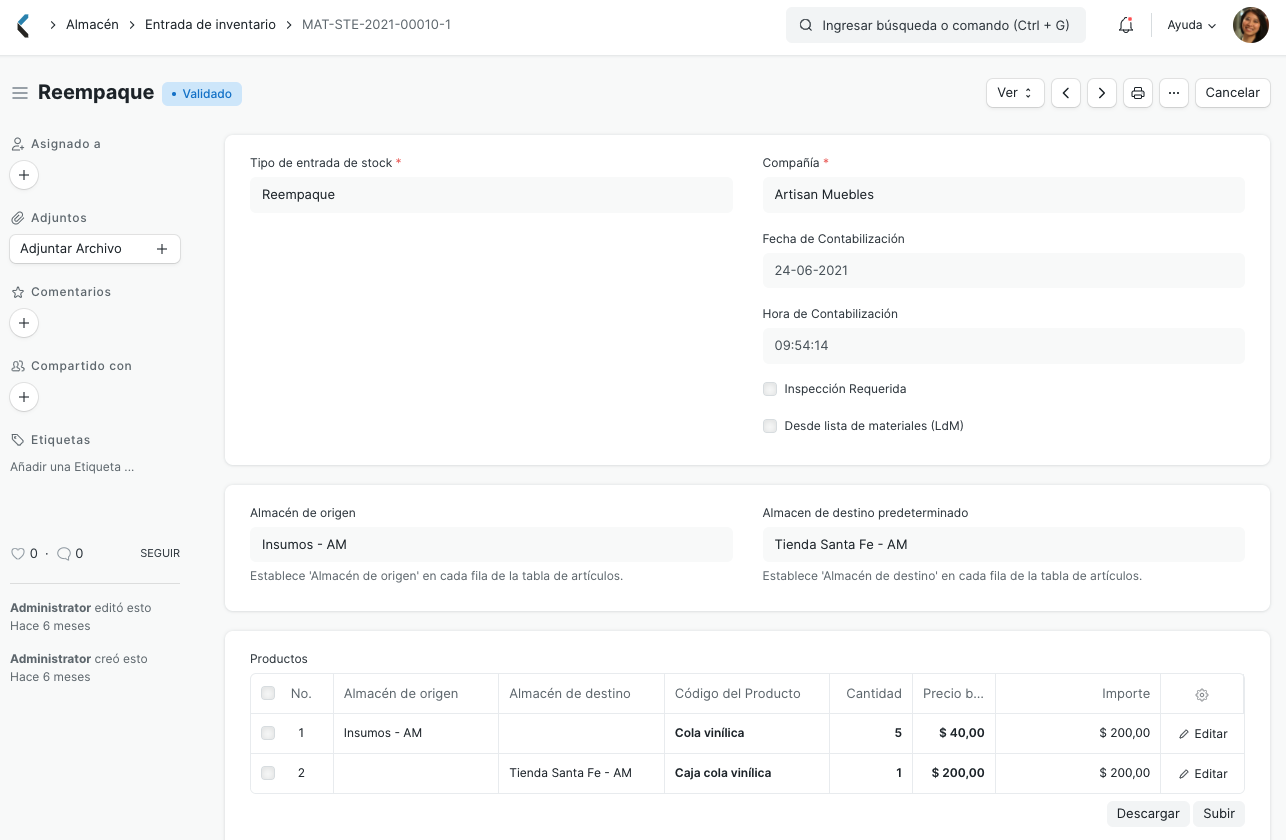1286x840 pixels.
Task: Click the comment count bubble icon
Action: (x=64, y=553)
